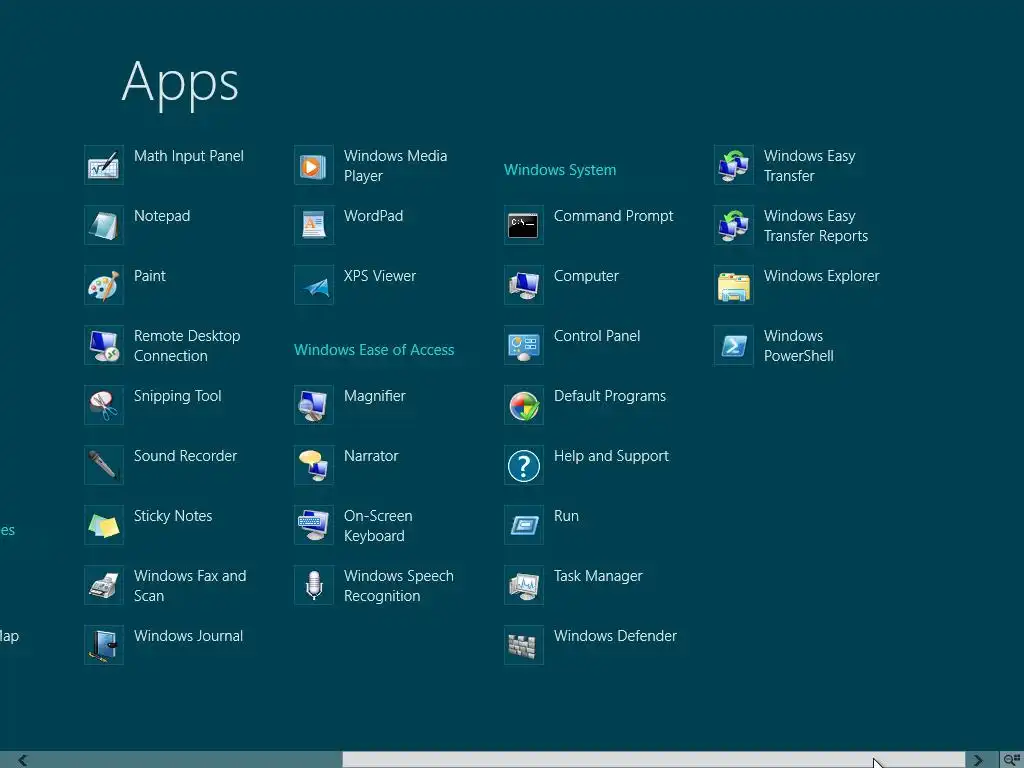Open the Windows Easy Transfer icon
This screenshot has height=768, width=1024.
click(734, 165)
